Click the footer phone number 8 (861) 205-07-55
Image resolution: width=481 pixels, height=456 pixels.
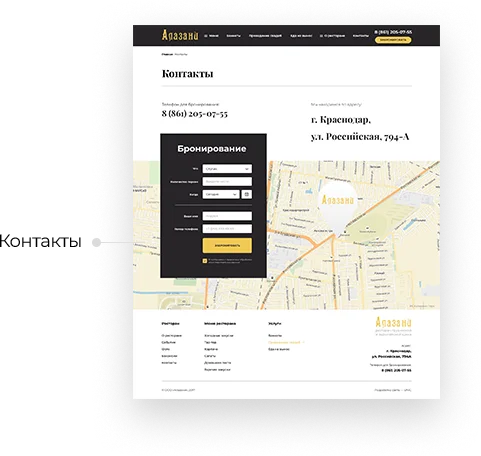[x=396, y=370]
